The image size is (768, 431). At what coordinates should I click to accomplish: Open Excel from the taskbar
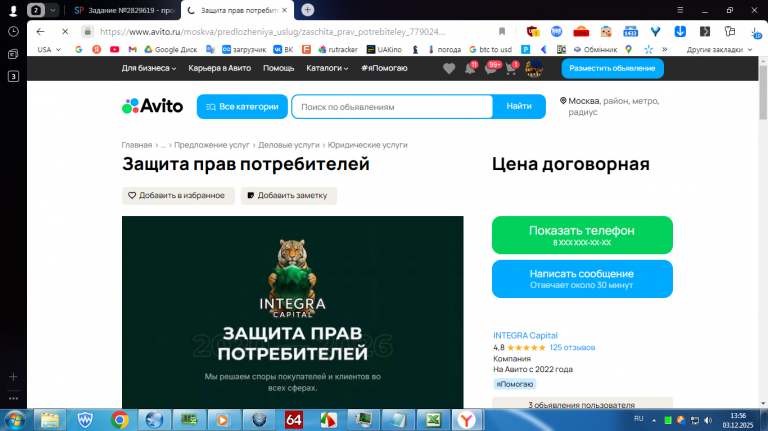[x=433, y=420]
